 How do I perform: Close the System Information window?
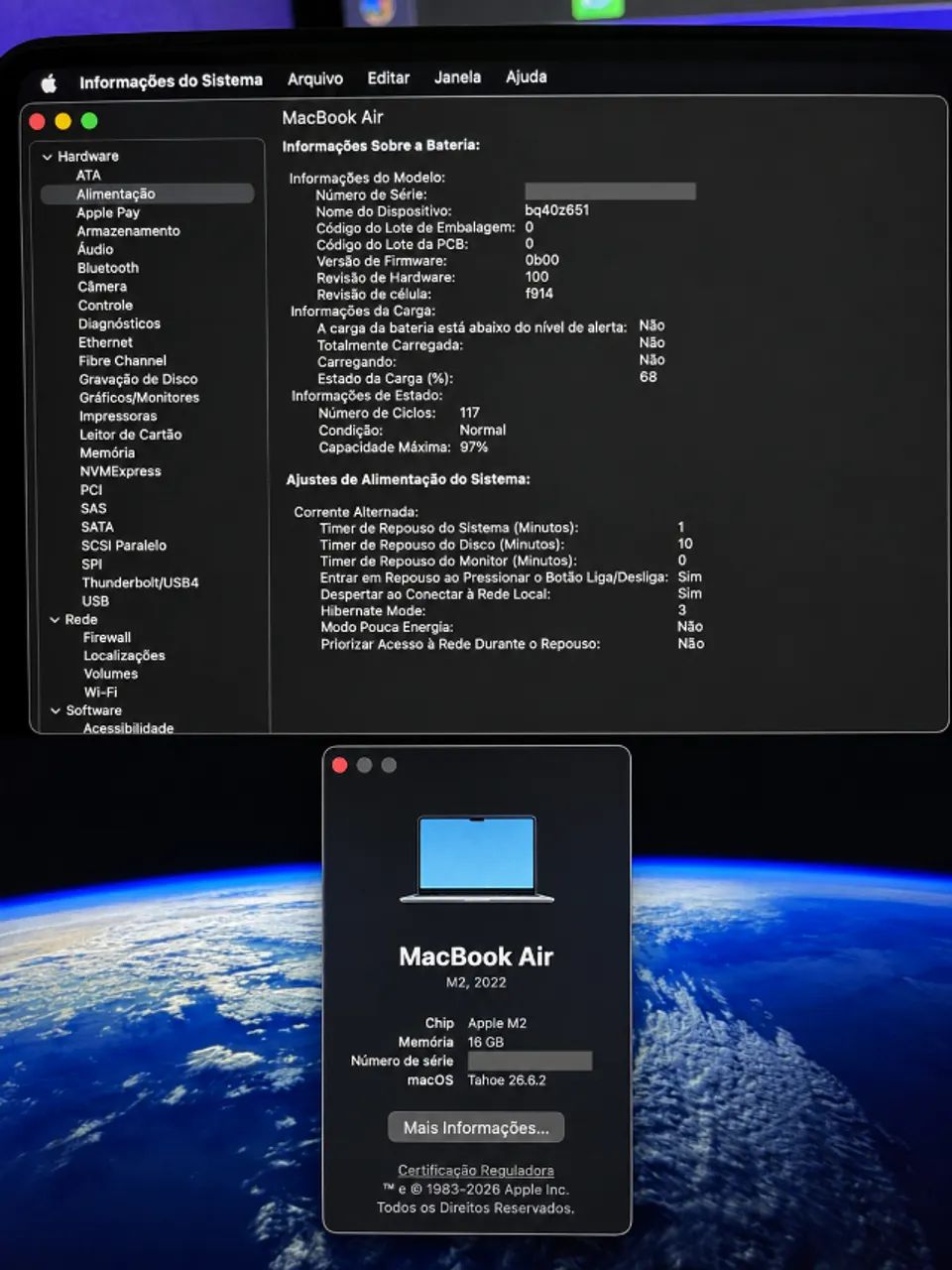coord(38,122)
